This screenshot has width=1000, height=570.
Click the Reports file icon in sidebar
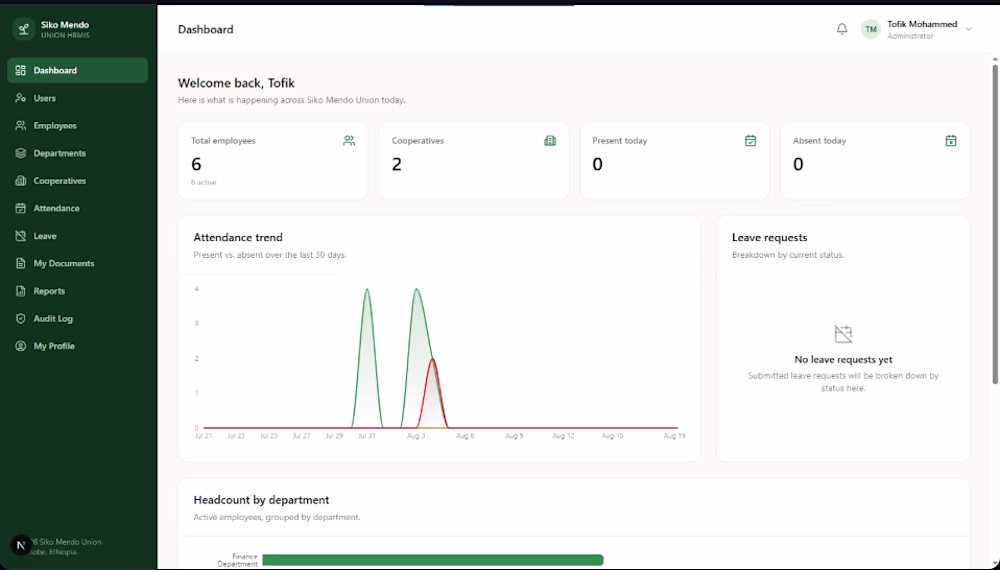coord(20,291)
